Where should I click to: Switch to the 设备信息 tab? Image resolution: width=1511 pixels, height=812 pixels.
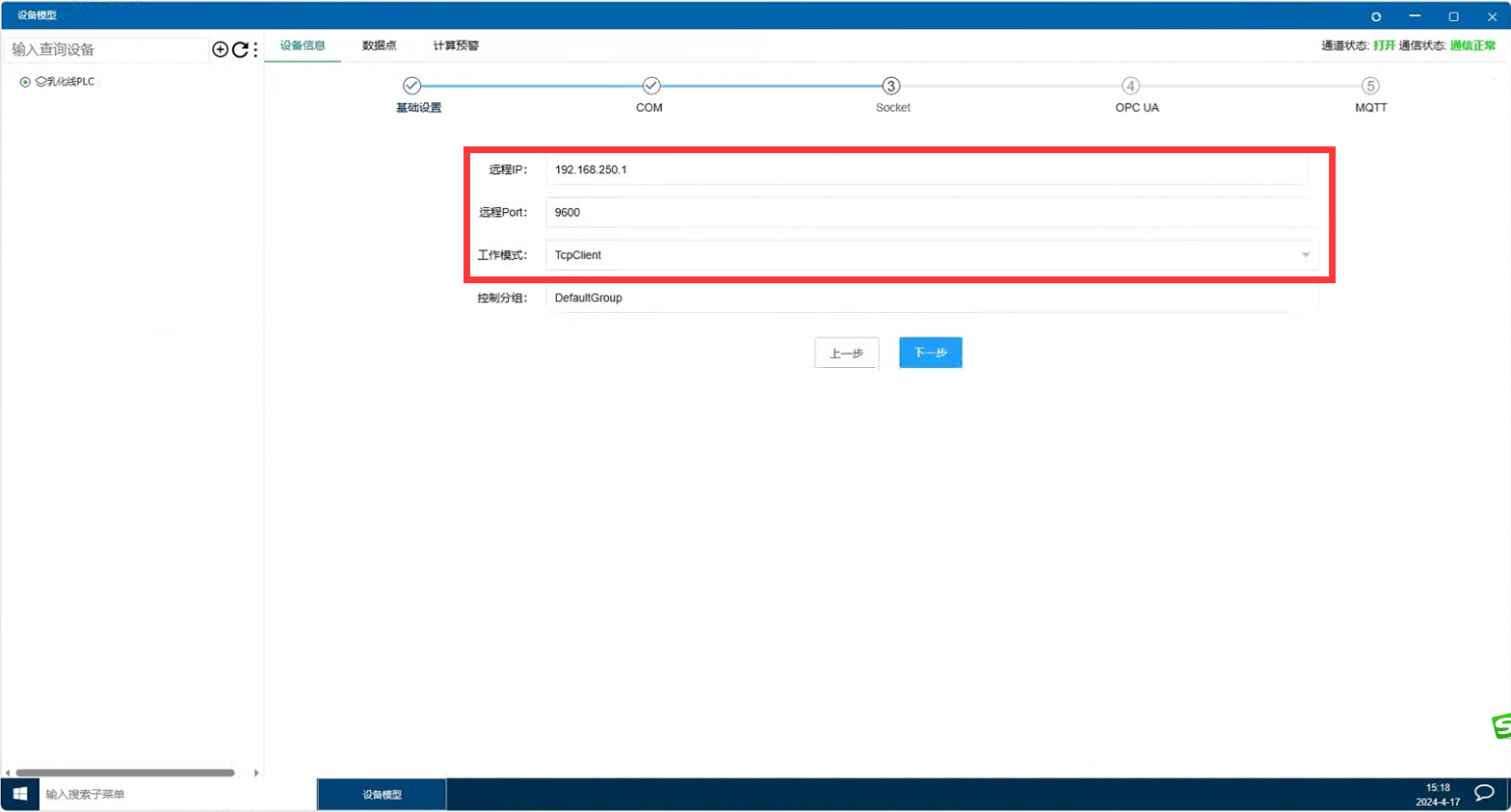tap(303, 45)
